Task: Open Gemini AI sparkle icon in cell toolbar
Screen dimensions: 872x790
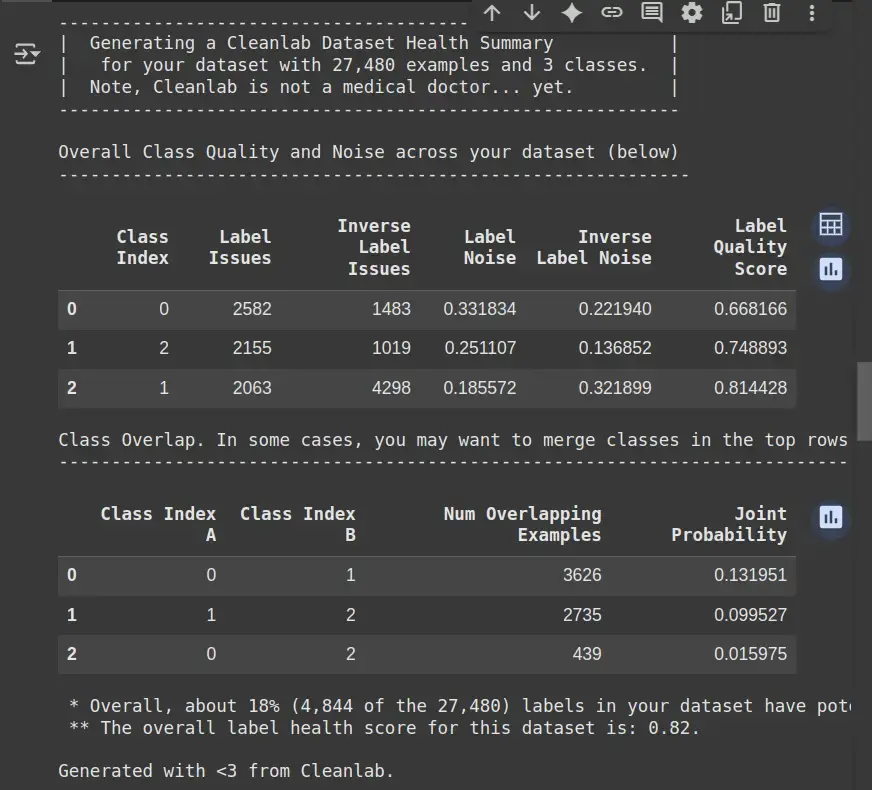Action: [x=572, y=13]
